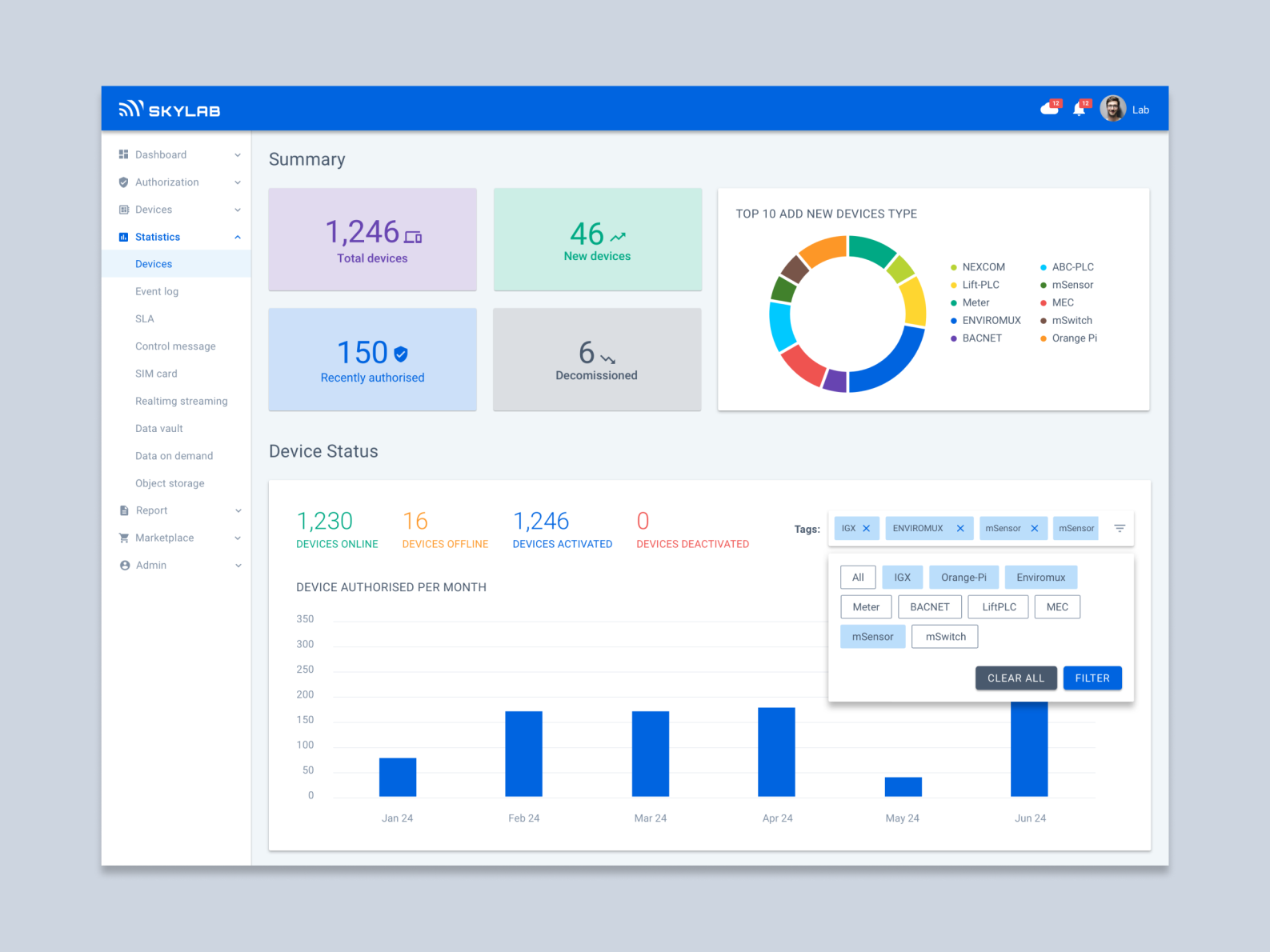The height and width of the screenshot is (952, 1270).
Task: Remove the ENVIROMUX tag chip
Action: point(960,529)
